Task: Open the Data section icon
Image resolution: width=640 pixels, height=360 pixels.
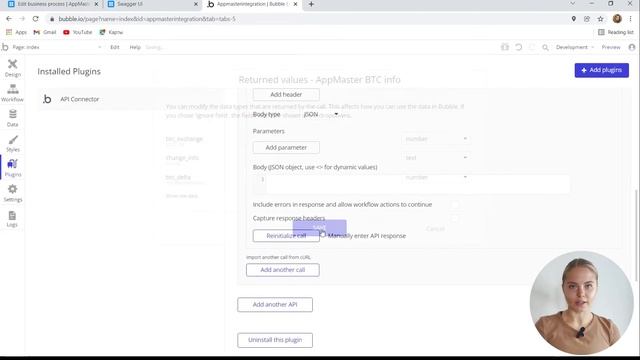Action: pos(13,118)
